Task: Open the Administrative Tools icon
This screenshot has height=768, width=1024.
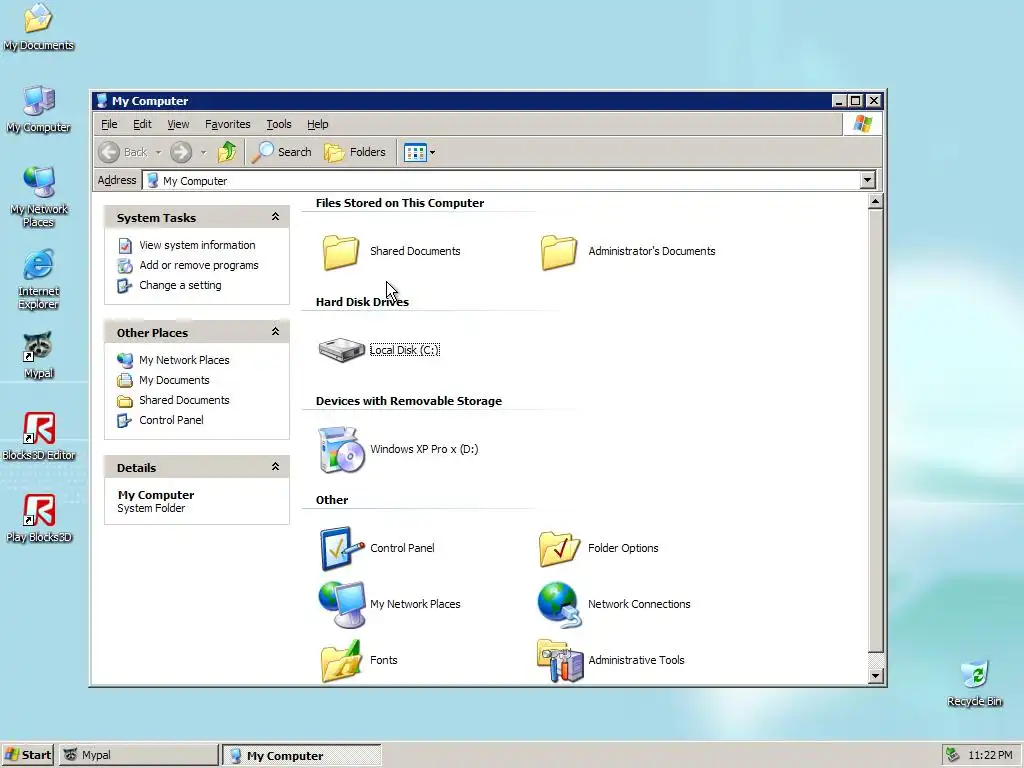Action: click(x=560, y=660)
